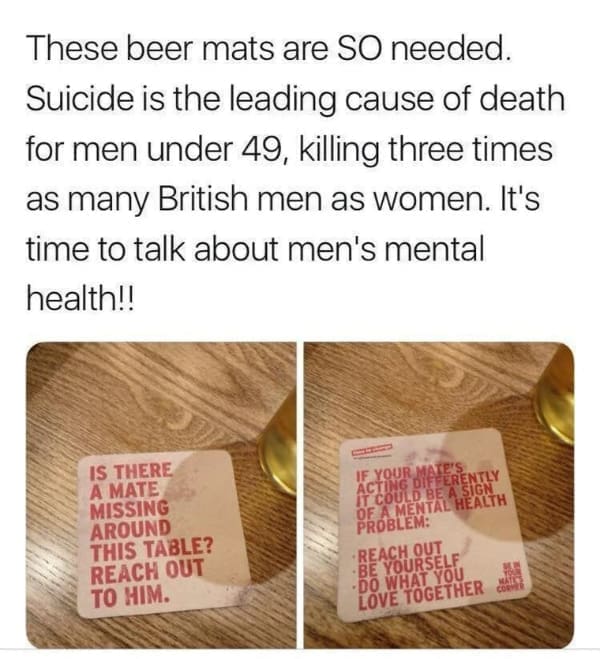Click the "THIS TABLE?" line on the mat
Image resolution: width=600 pixels, height=659 pixels.
coord(151,551)
